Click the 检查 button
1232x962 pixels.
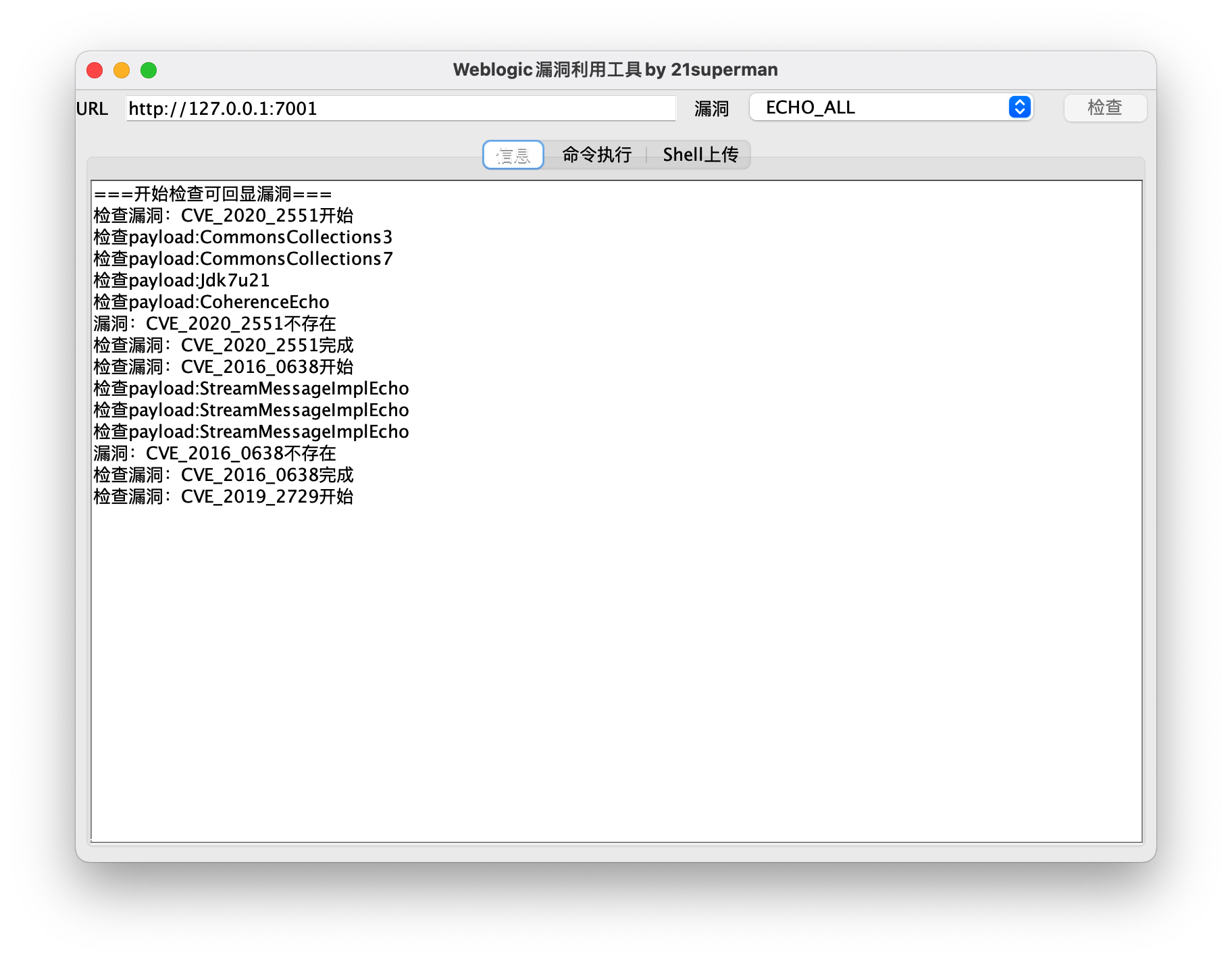click(x=1105, y=107)
